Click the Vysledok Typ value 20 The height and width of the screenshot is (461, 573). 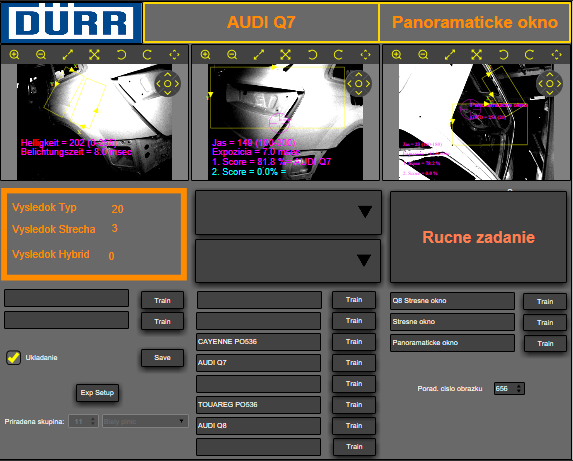(117, 209)
